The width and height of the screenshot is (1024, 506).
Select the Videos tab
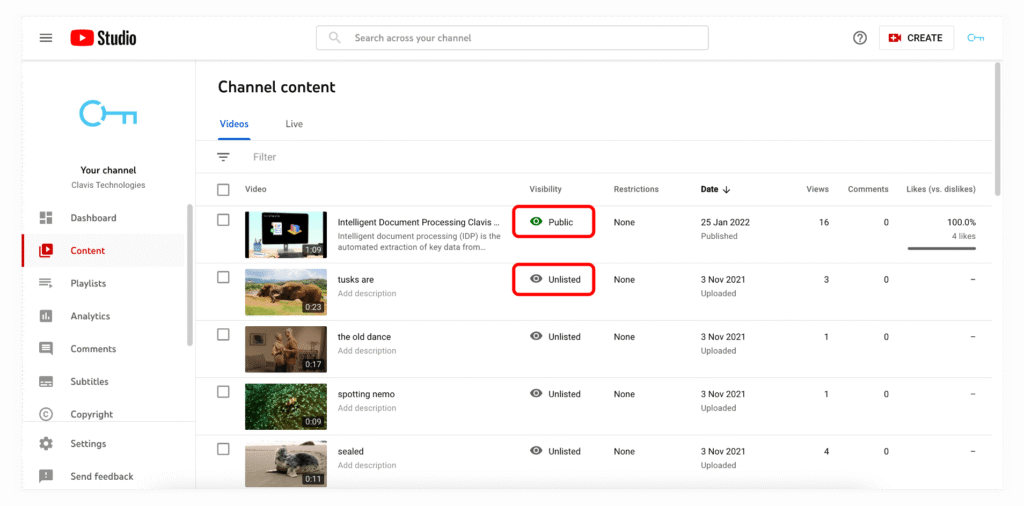point(234,124)
